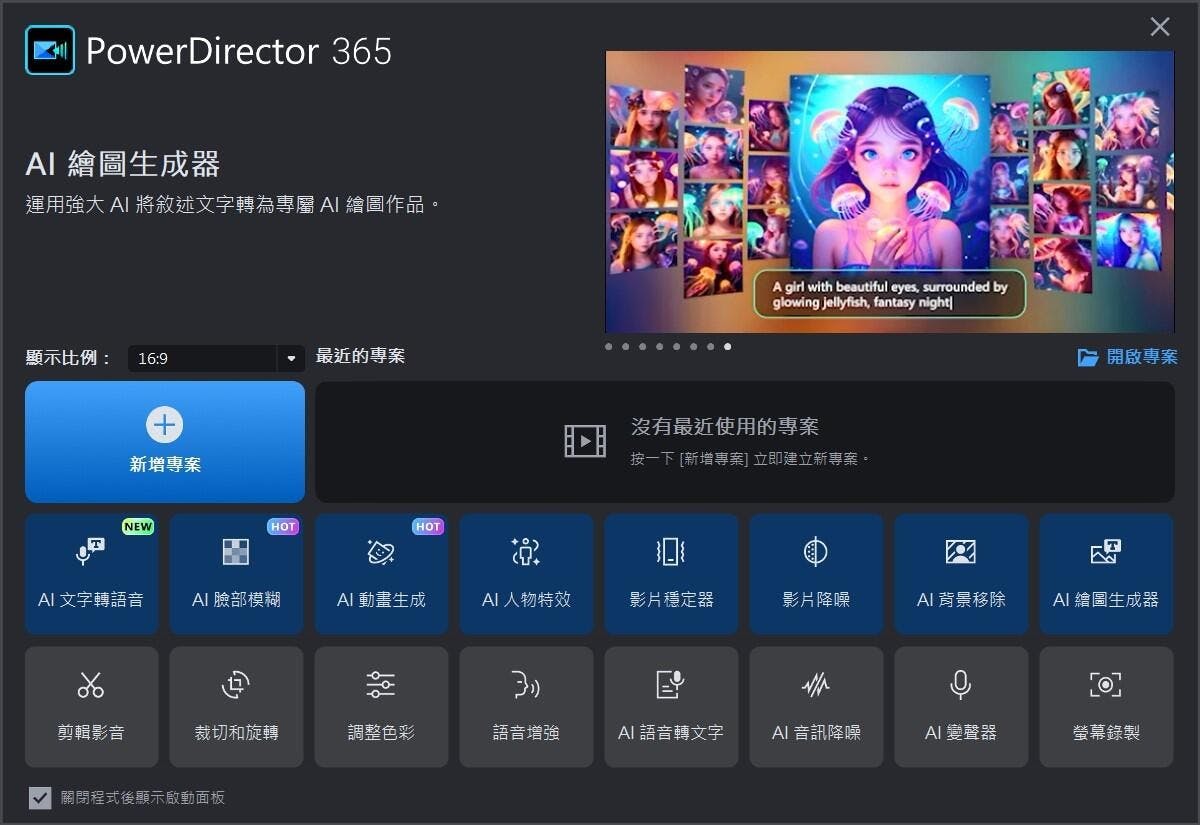Click the AI jellyfish girl banner image
The width and height of the screenshot is (1200, 825).
pos(890,192)
